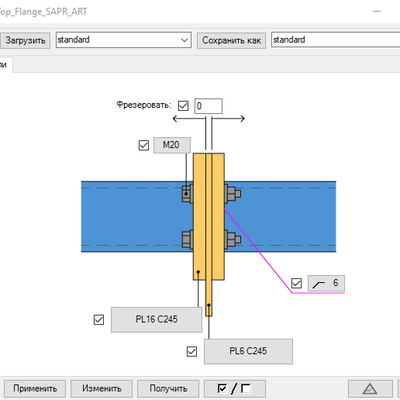Click the checkbox toggle all on/off button
The width and height of the screenshot is (400, 400).
[x=235, y=389]
